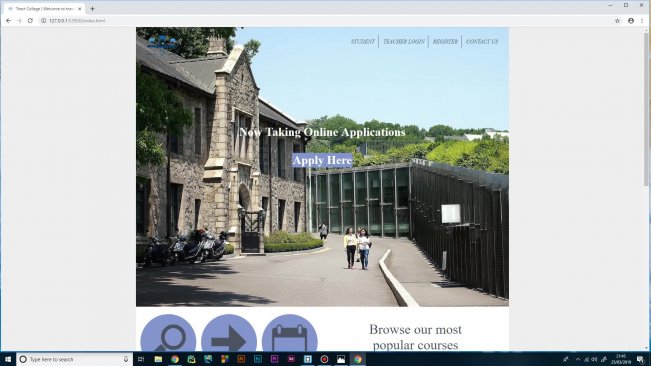
Task: Open first Chrome icon next to File Explorer
Action: (175, 359)
